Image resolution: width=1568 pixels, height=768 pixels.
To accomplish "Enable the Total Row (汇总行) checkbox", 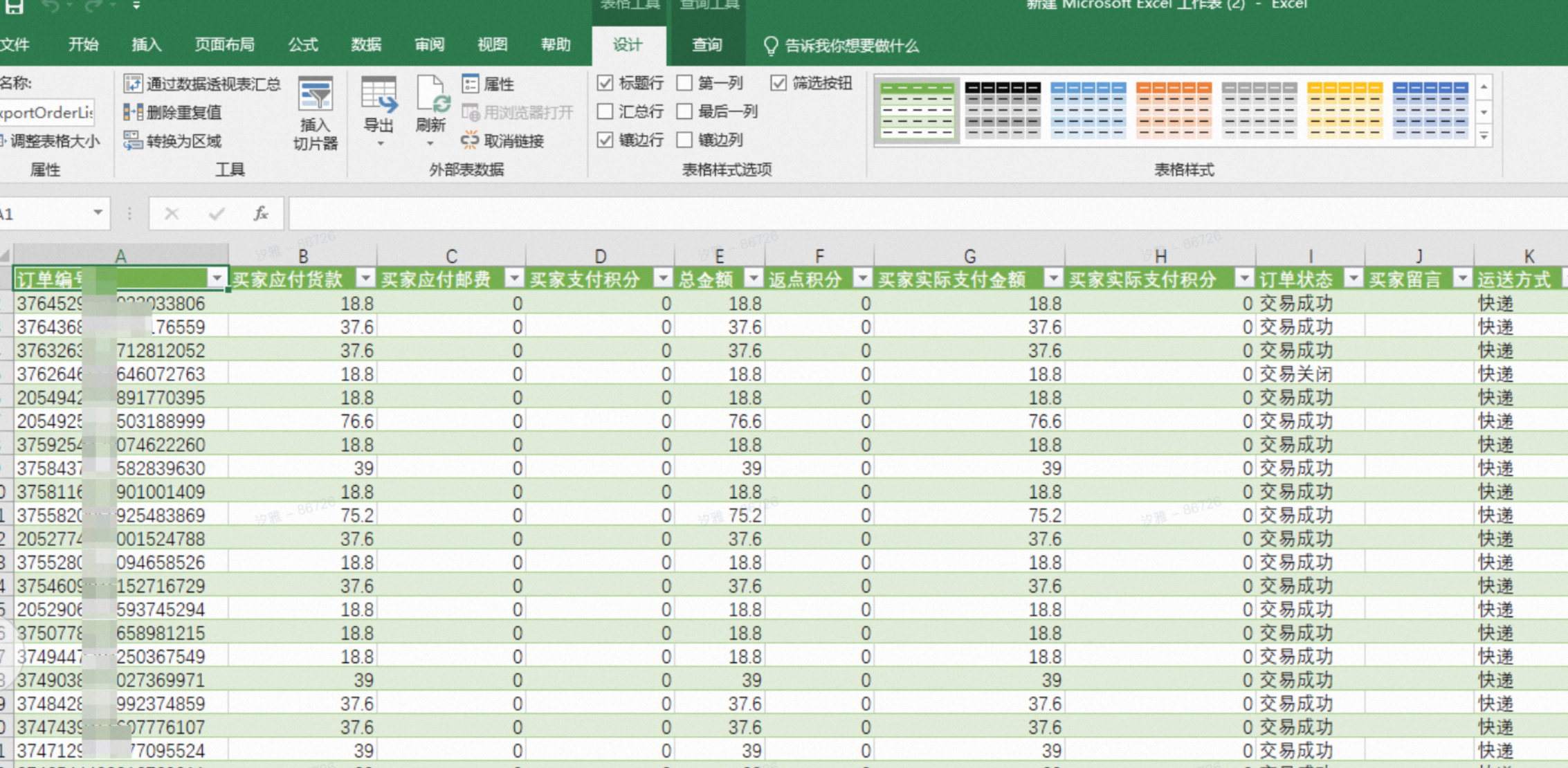I will click(605, 111).
